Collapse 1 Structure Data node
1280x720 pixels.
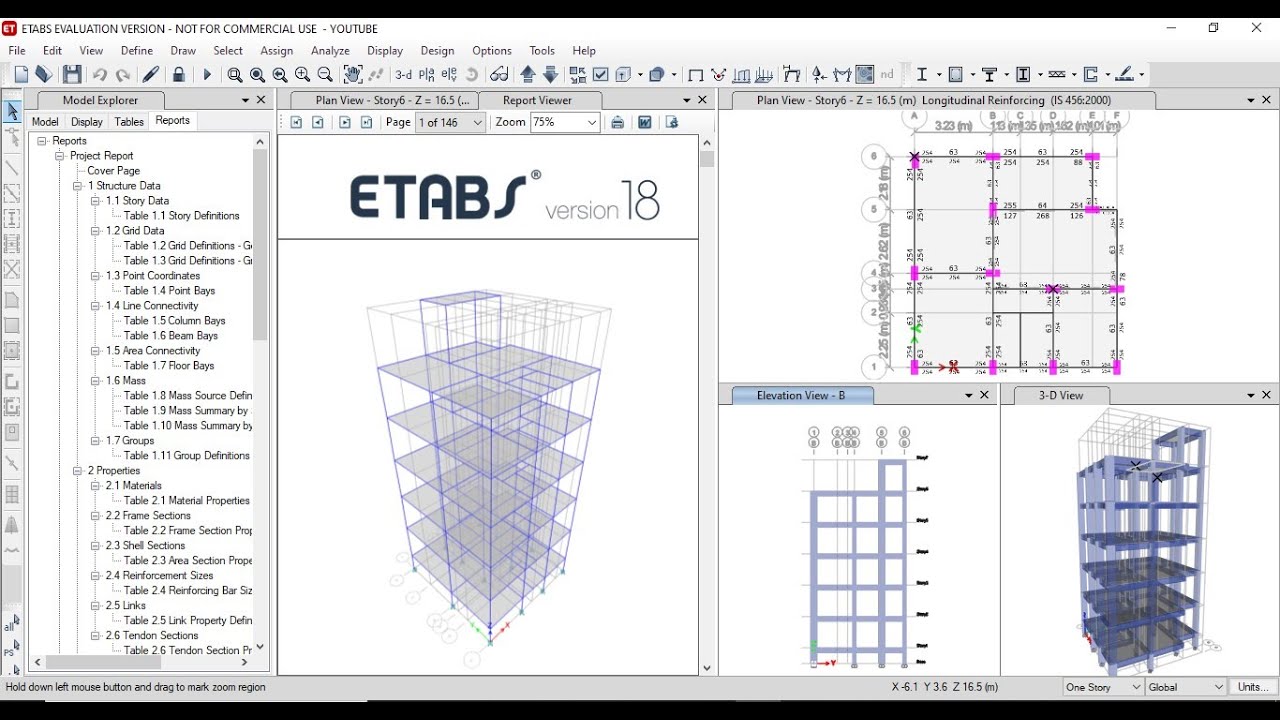(x=78, y=186)
